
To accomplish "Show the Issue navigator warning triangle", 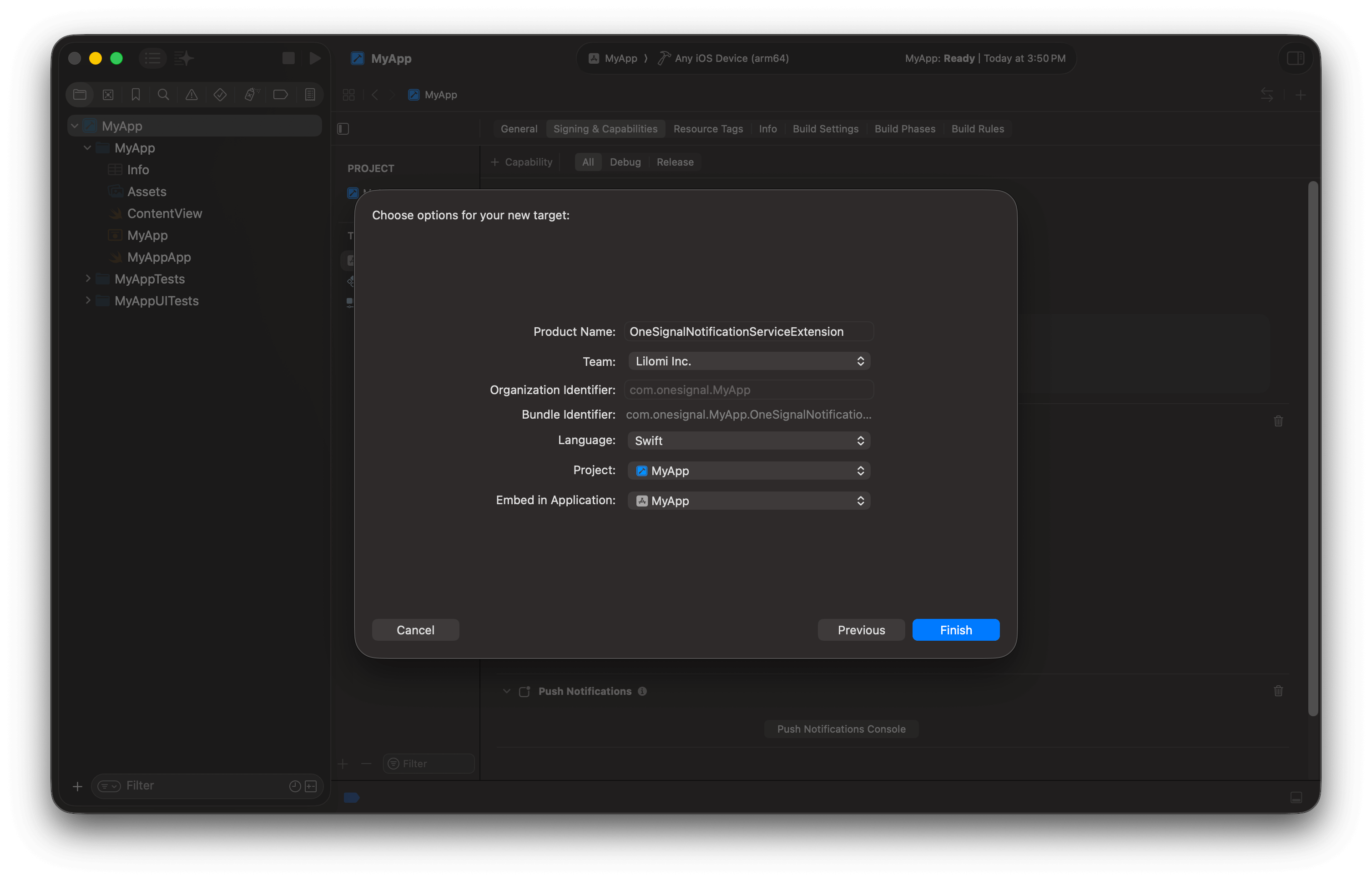I will 191,94.
